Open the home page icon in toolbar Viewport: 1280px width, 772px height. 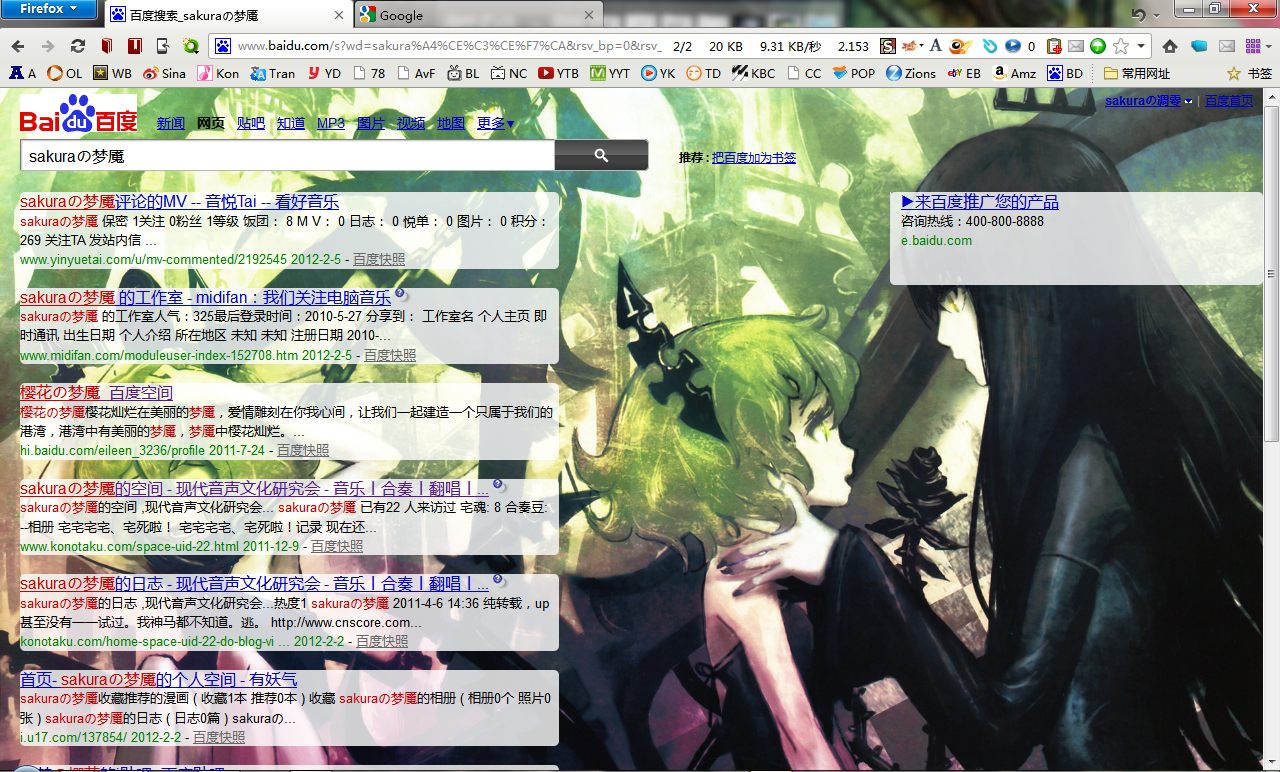(x=1170, y=46)
